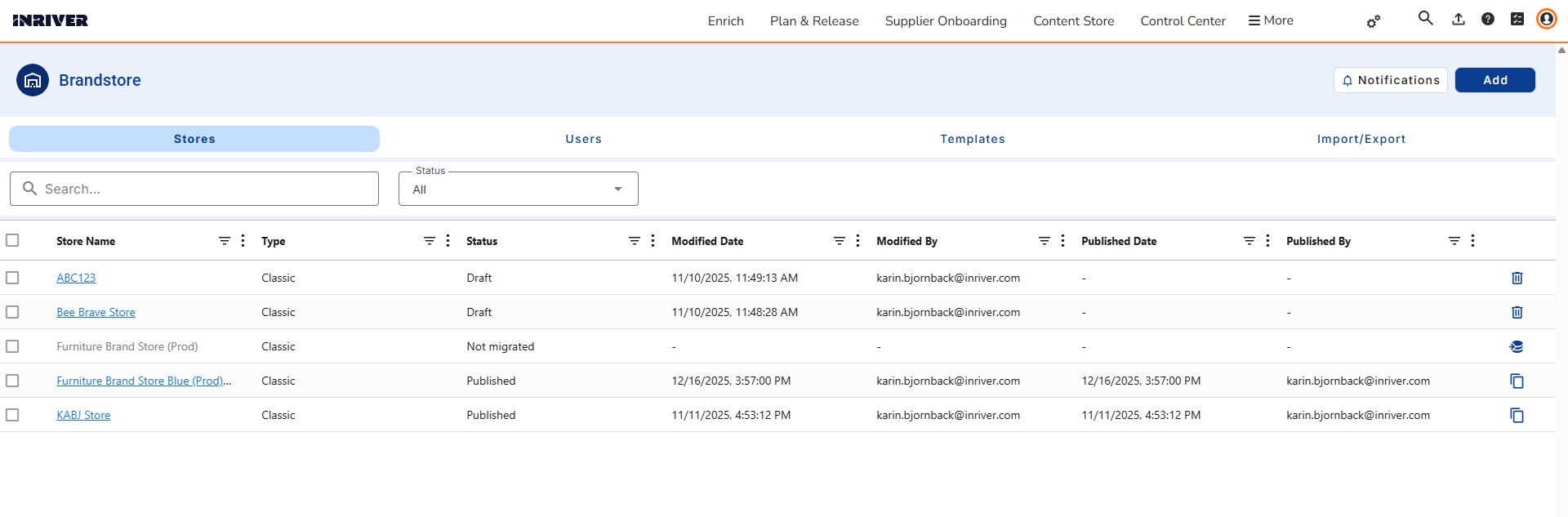Viewport: 1568px width, 517px height.
Task: Switch to the Templates tab
Action: [973, 139]
